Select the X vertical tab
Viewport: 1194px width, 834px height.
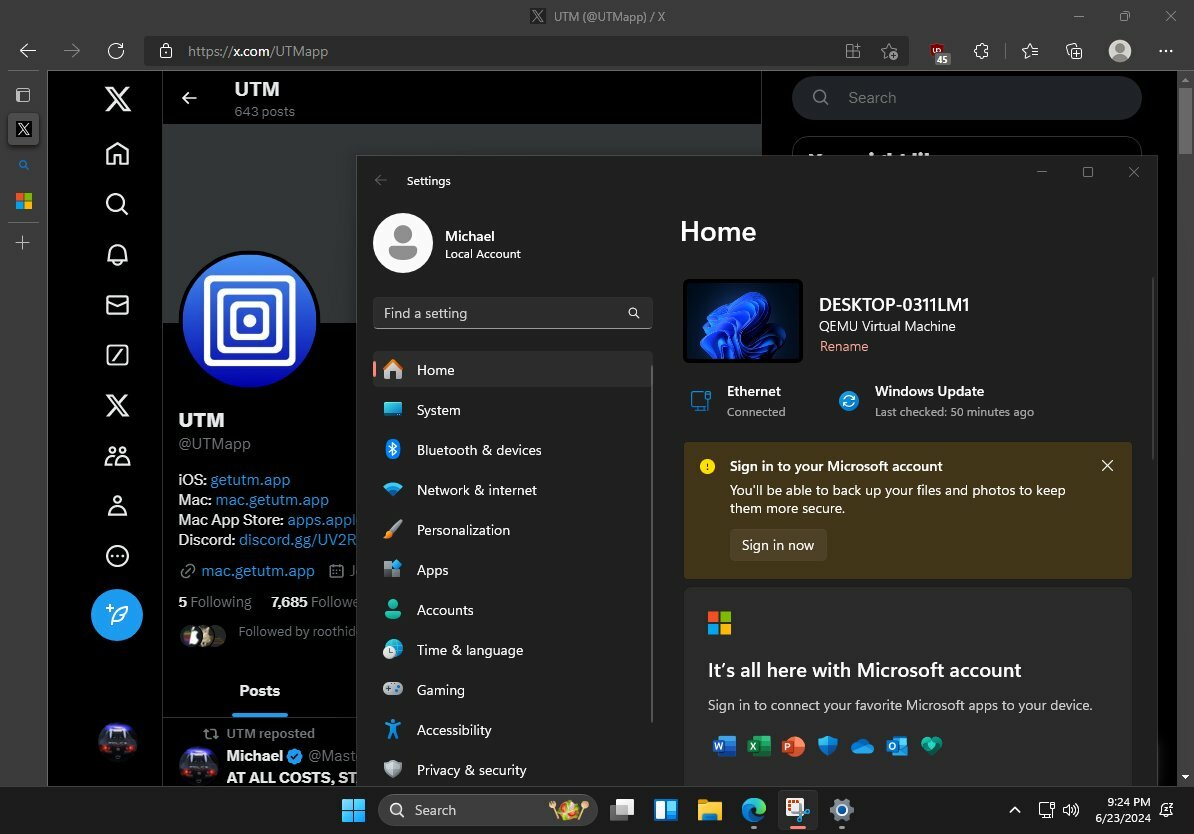(24, 129)
